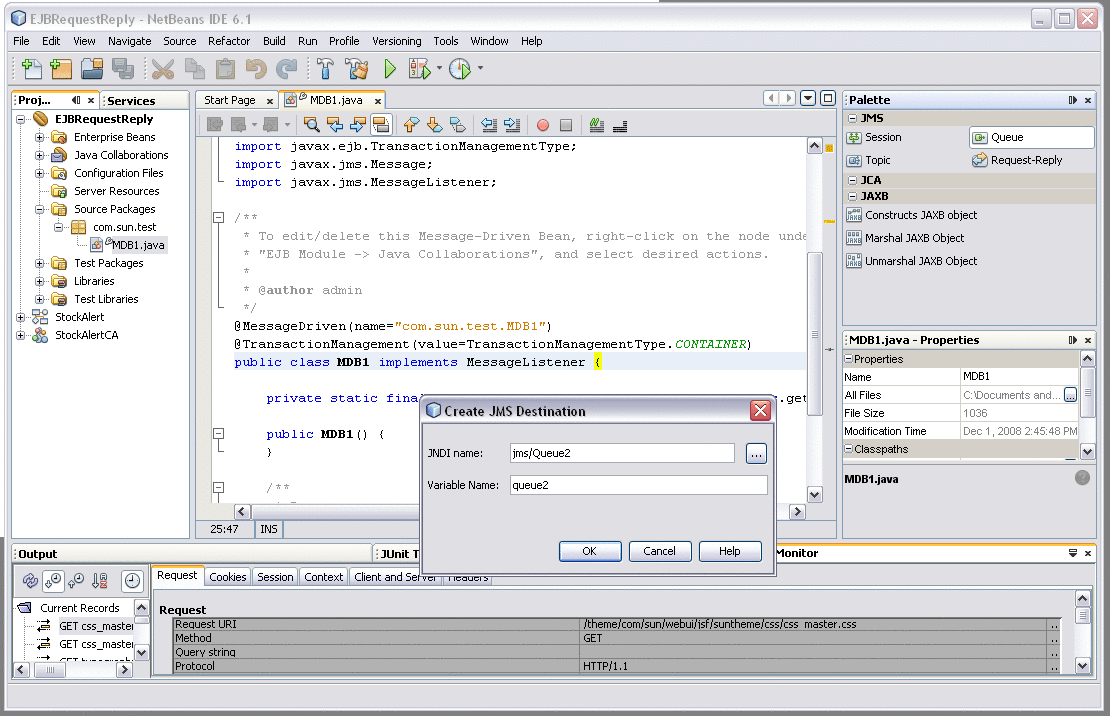Open Debug Main Project dropdown arrow
Image resolution: width=1110 pixels, height=716 pixels.
(x=439, y=69)
